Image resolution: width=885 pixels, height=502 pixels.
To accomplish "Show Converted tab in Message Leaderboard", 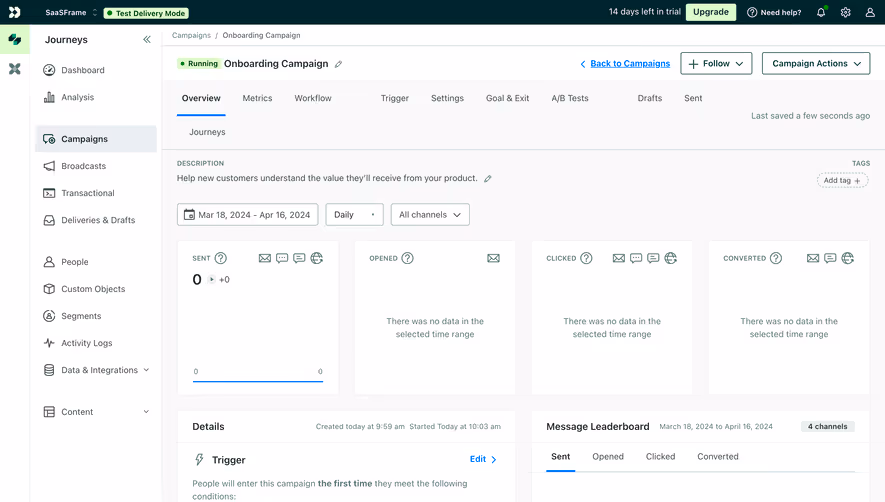I will tap(717, 456).
